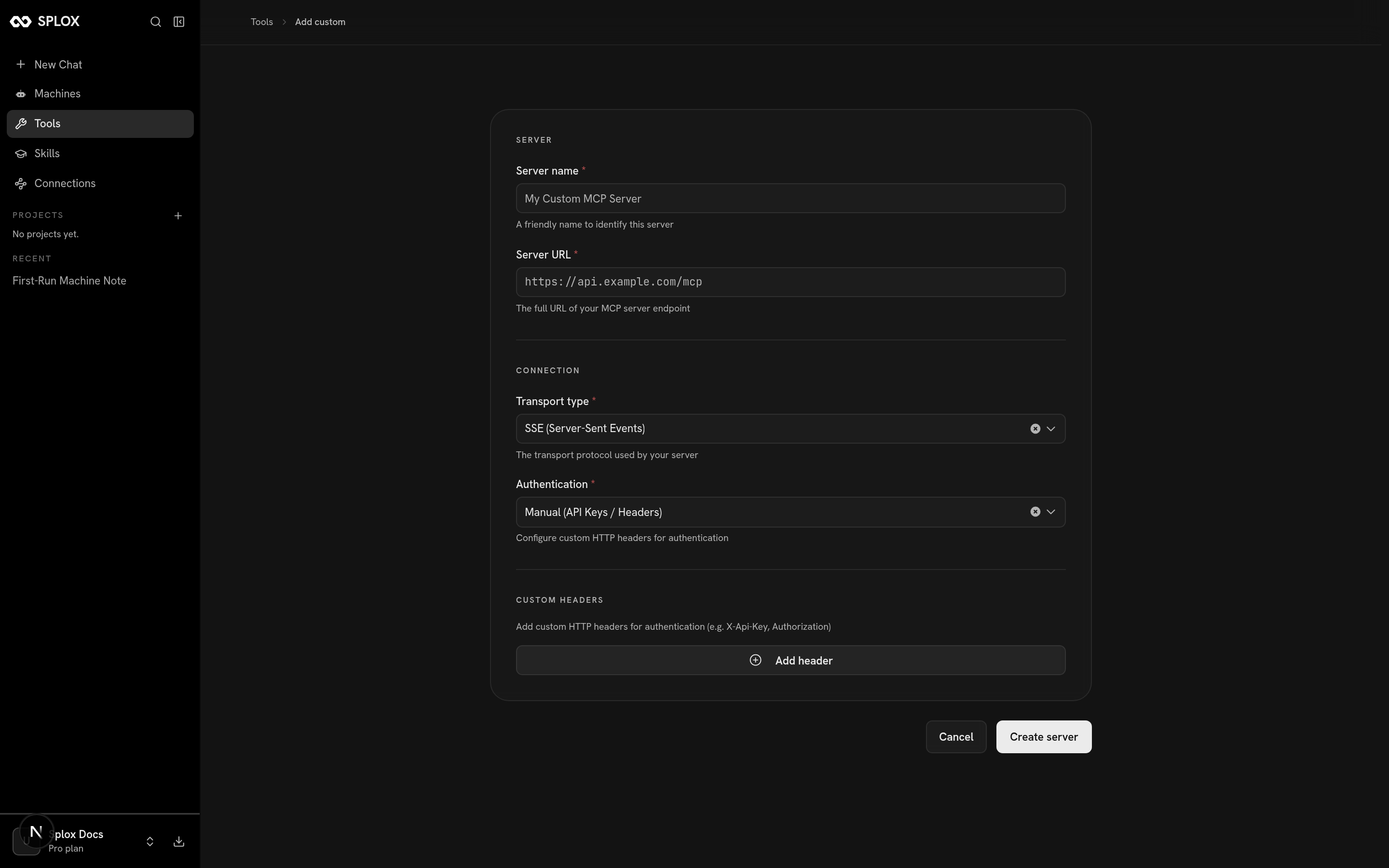Add a new project with plus icon
This screenshot has width=1389, height=868.
coord(178,216)
